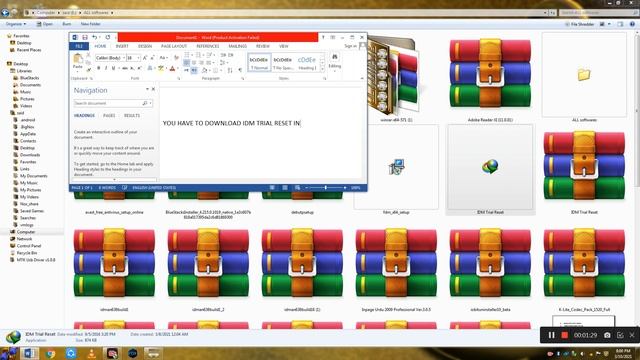Select the Adobe Reader archive file

tap(490, 78)
